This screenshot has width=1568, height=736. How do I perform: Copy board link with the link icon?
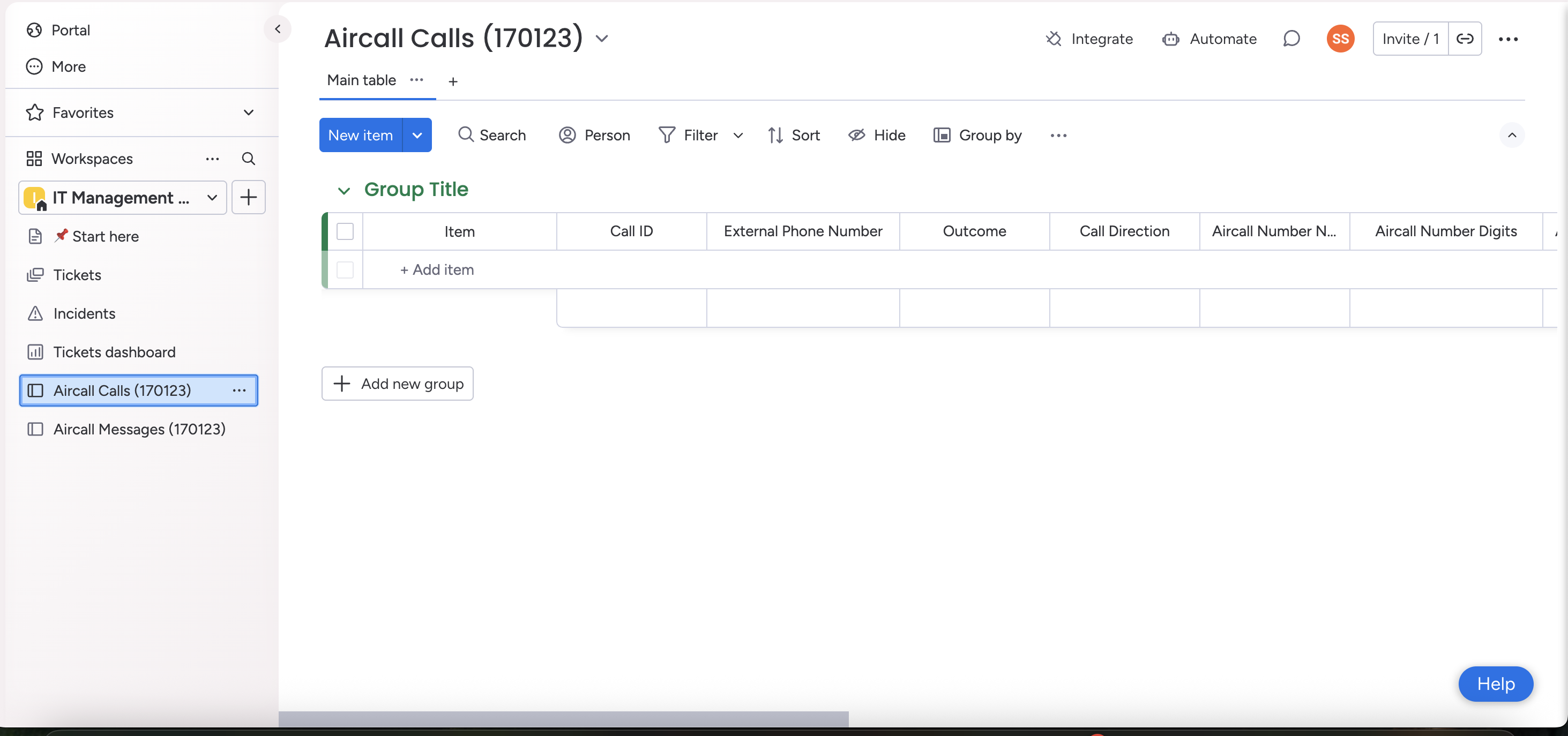[1465, 39]
